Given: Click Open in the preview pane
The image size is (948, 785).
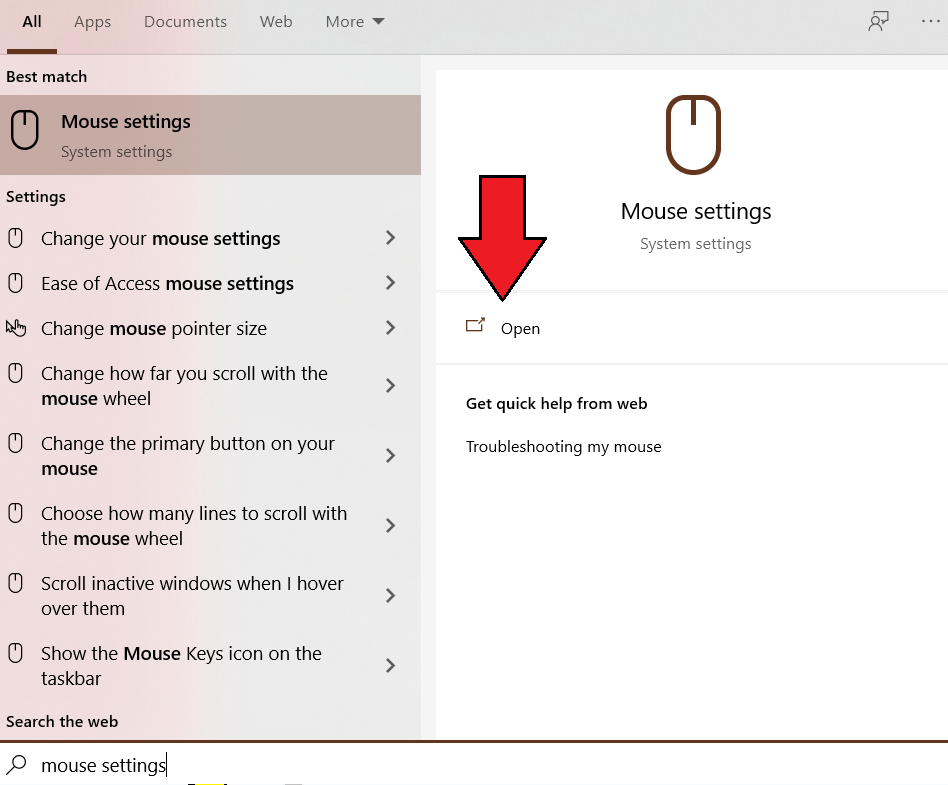Looking at the screenshot, I should click(x=520, y=328).
